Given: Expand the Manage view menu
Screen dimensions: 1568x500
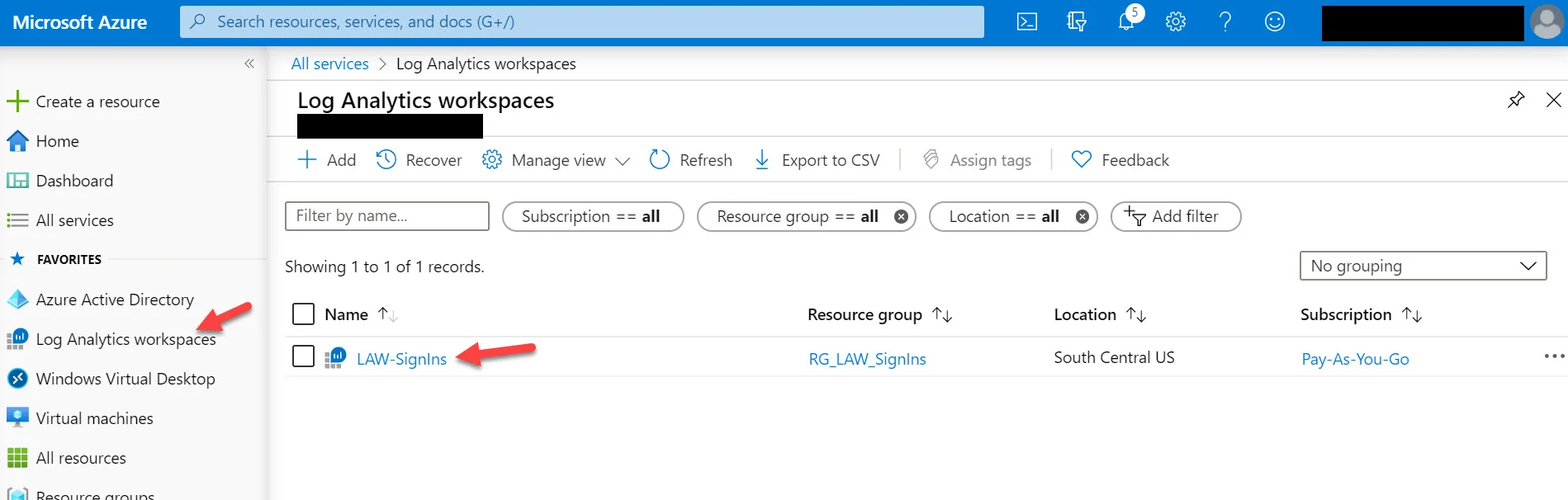Looking at the screenshot, I should tap(557, 160).
